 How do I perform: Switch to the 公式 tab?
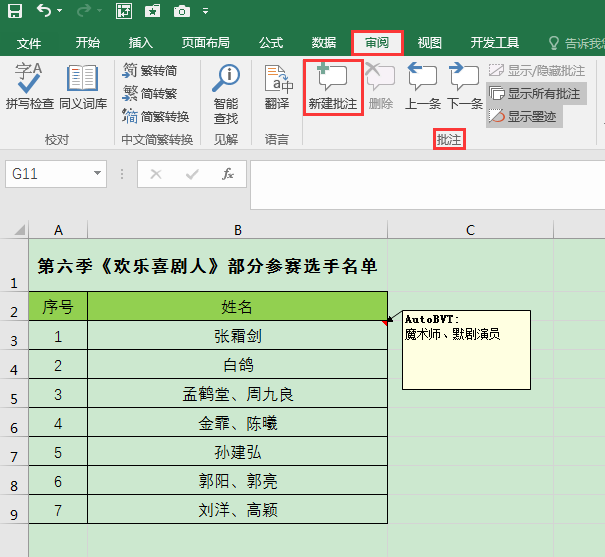click(271, 42)
